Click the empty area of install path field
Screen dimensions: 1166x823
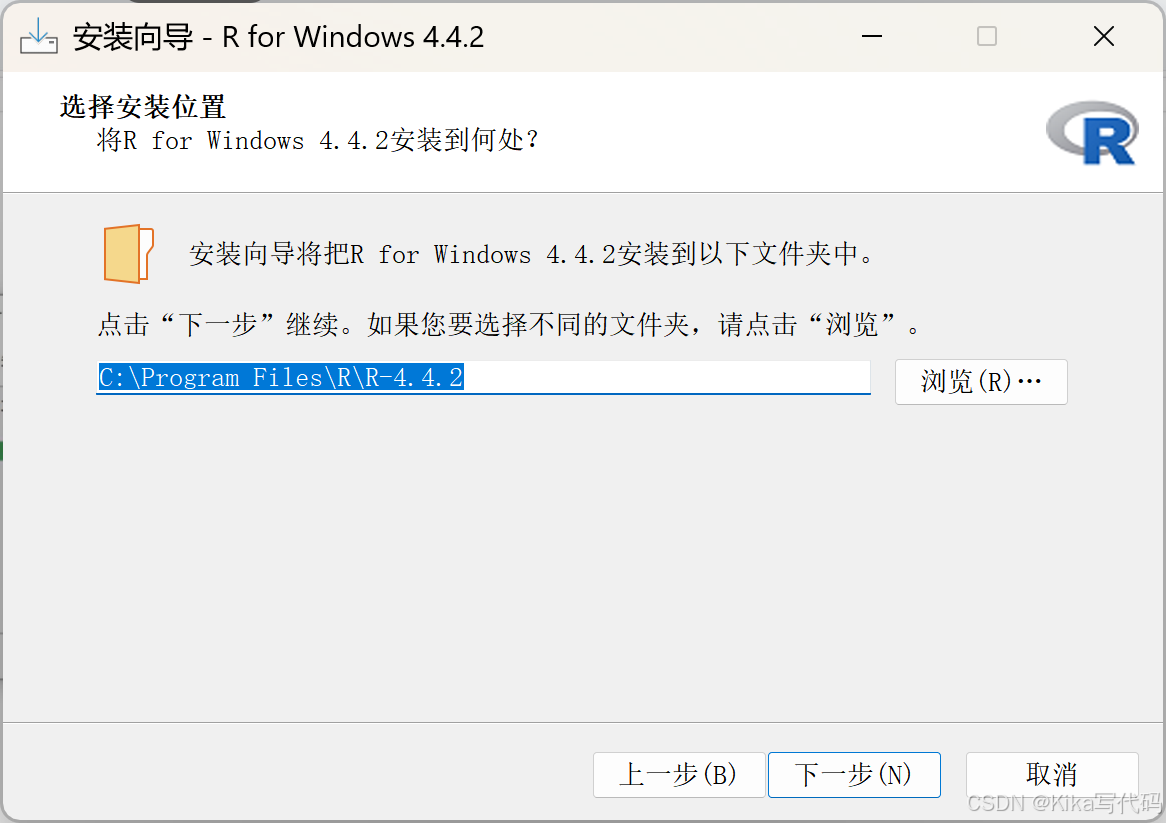point(666,377)
